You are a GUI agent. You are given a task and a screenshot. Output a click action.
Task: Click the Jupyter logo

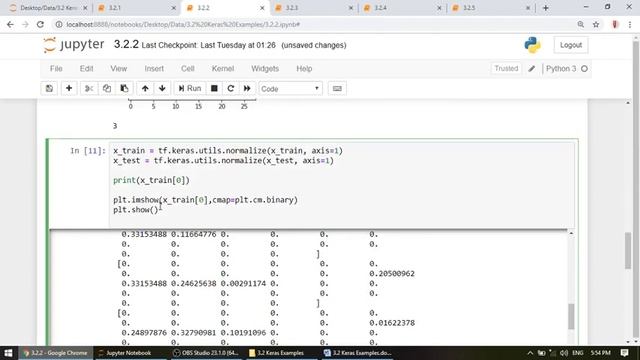point(74,44)
